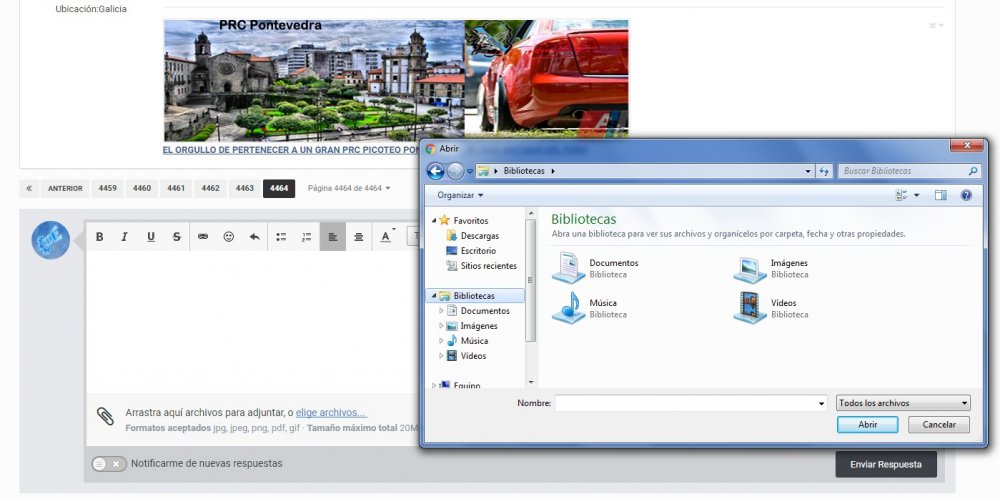
Task: Open the Vídeos library icon
Action: [x=749, y=308]
